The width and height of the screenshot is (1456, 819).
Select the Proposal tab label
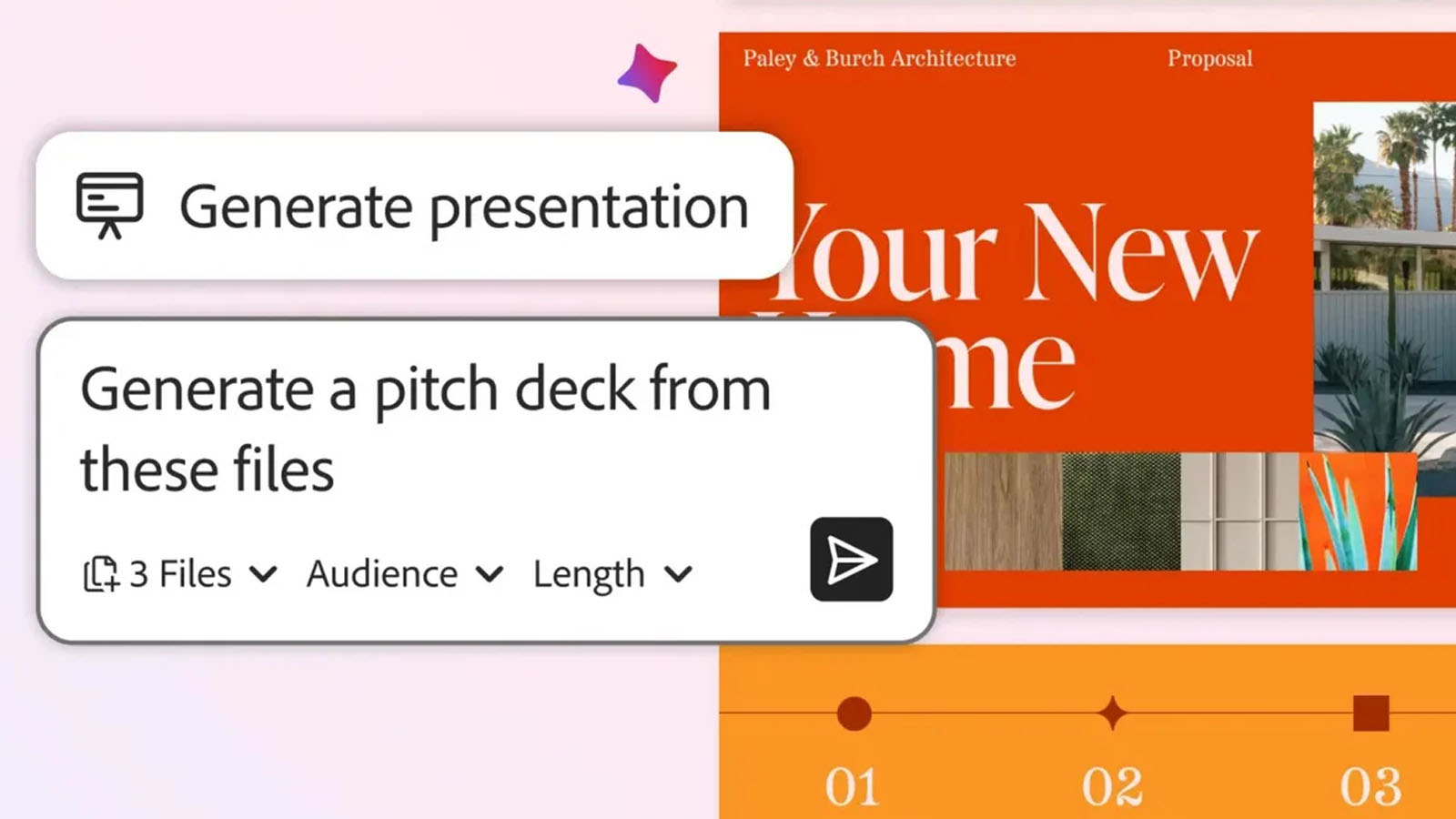point(1209,58)
